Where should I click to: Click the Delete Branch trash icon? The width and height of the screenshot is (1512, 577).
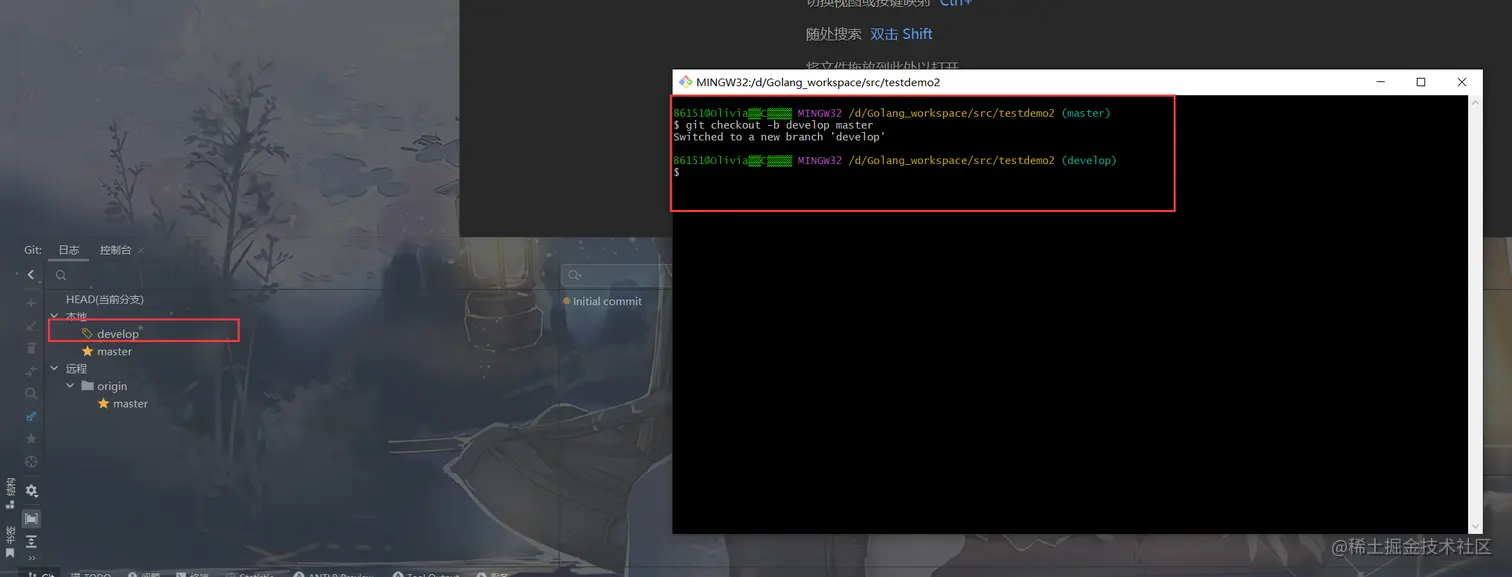[31, 348]
